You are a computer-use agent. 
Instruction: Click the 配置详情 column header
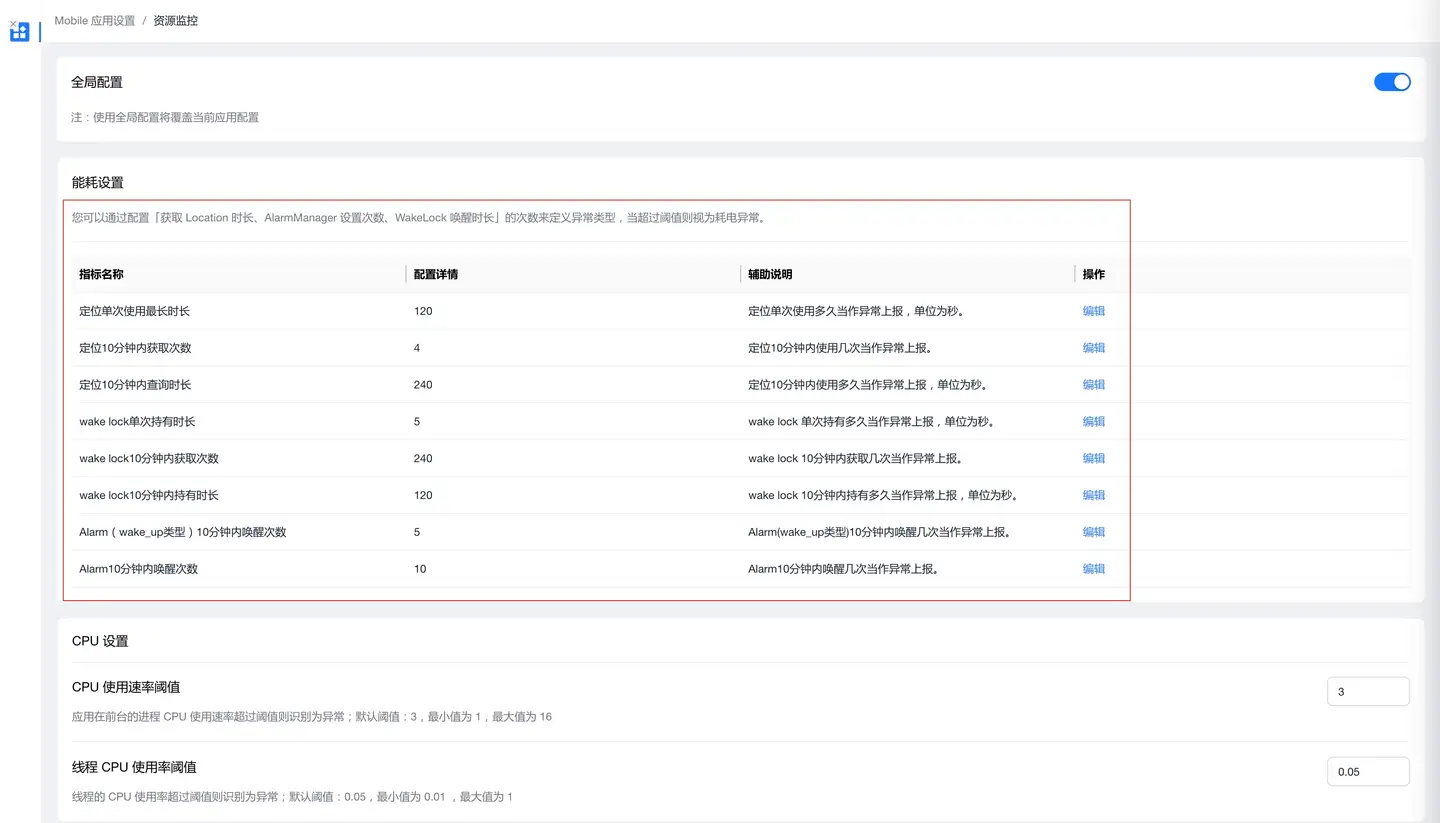[x=436, y=274]
